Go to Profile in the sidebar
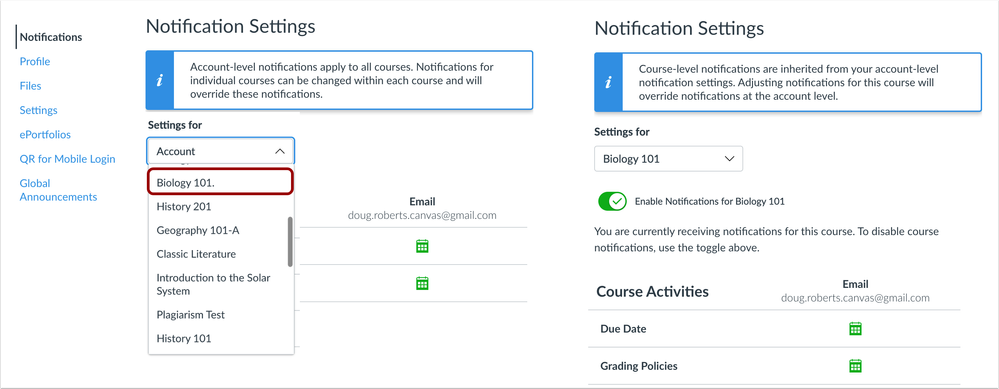This screenshot has width=999, height=389. point(35,61)
